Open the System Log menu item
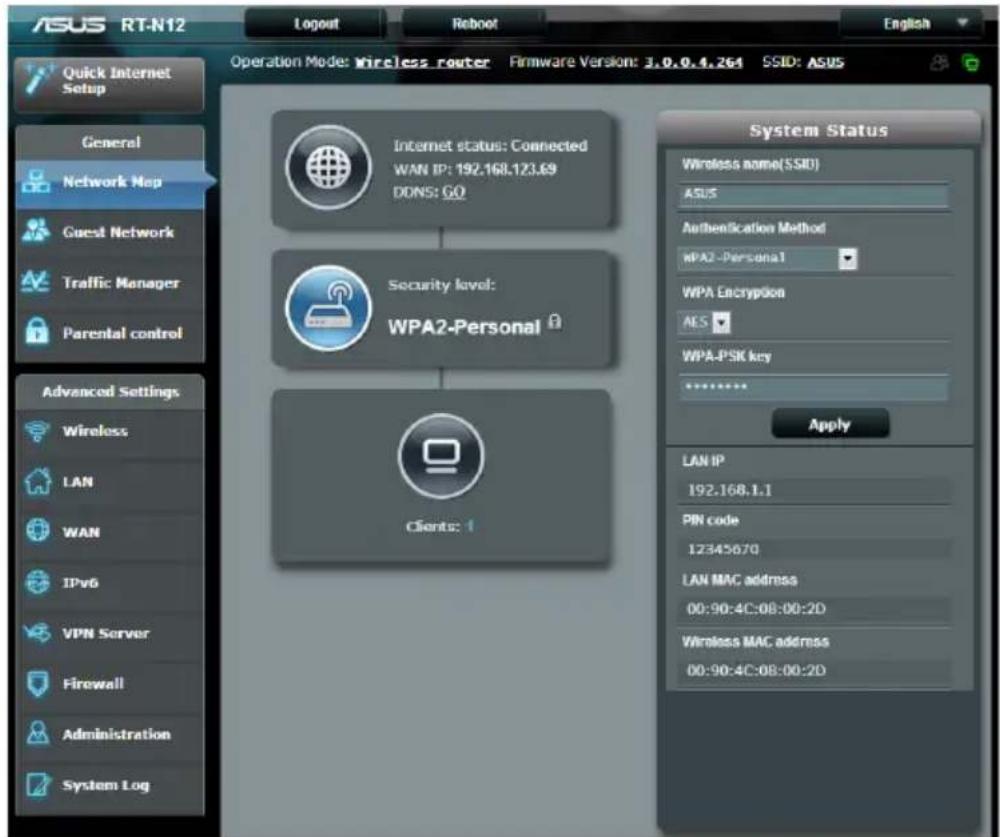This screenshot has width=1000, height=837. pos(110,785)
